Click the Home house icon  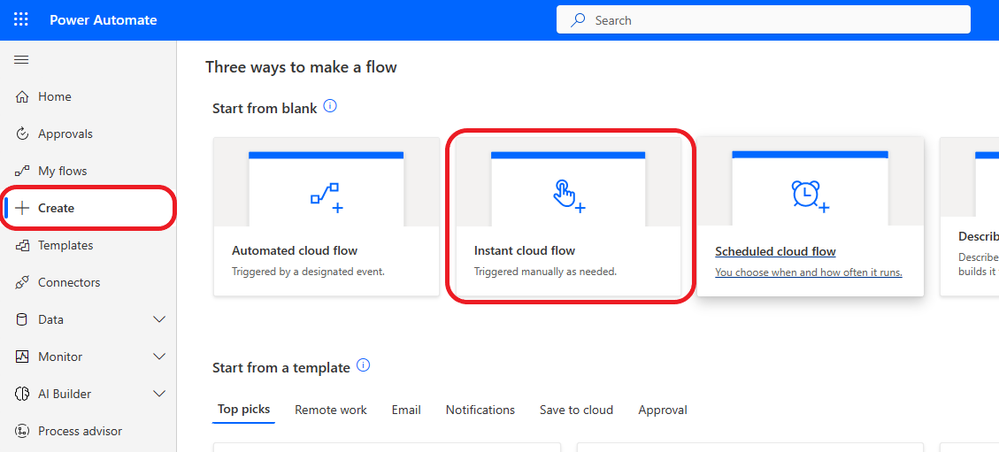22,97
